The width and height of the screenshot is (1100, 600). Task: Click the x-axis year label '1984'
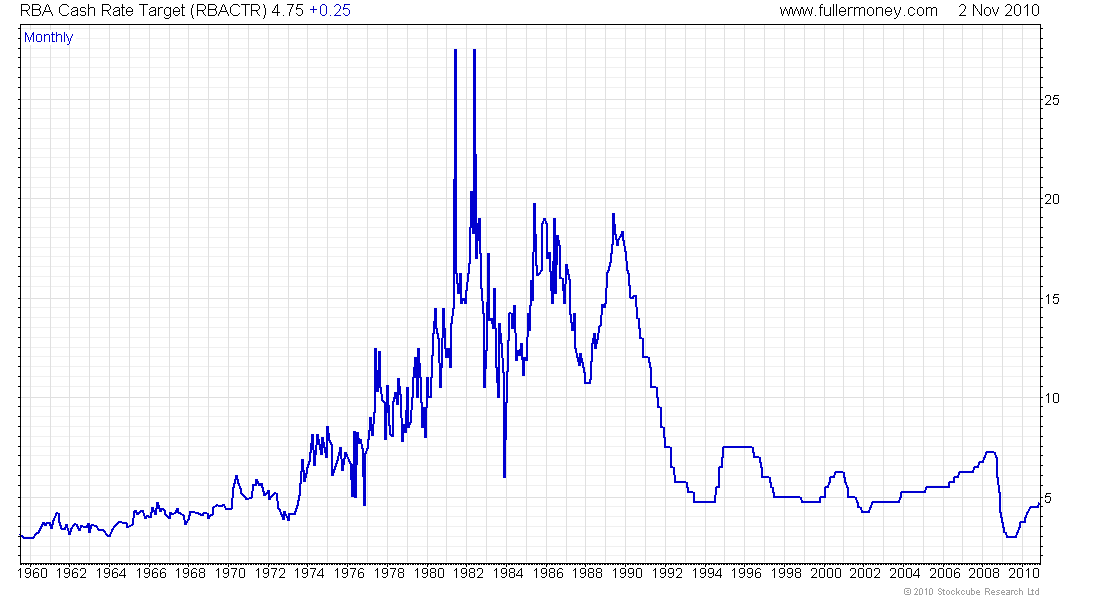click(508, 573)
